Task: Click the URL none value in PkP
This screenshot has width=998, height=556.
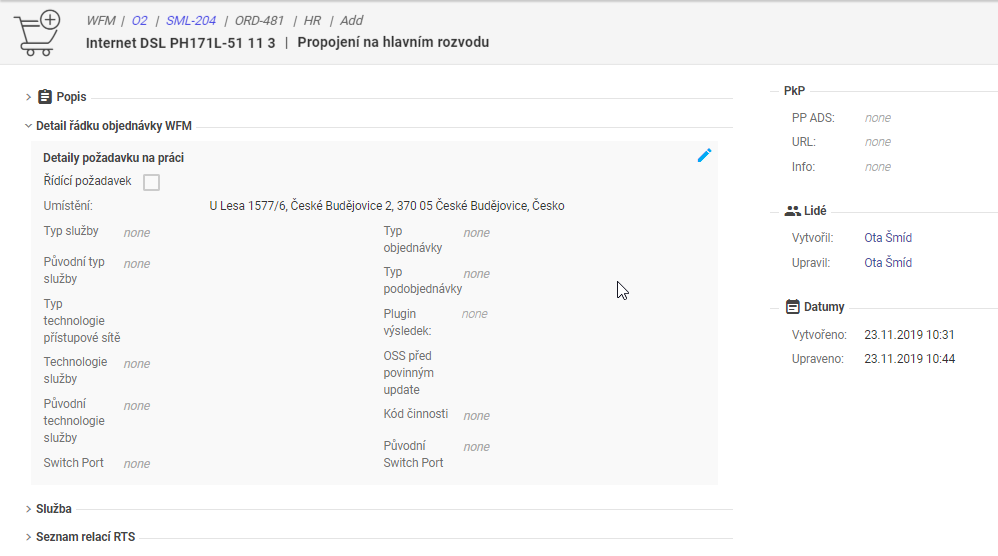Action: click(x=878, y=142)
